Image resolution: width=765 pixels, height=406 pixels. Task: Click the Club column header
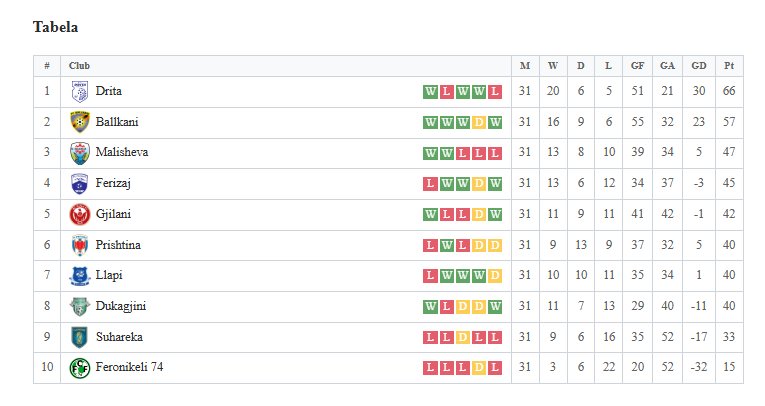[x=79, y=66]
